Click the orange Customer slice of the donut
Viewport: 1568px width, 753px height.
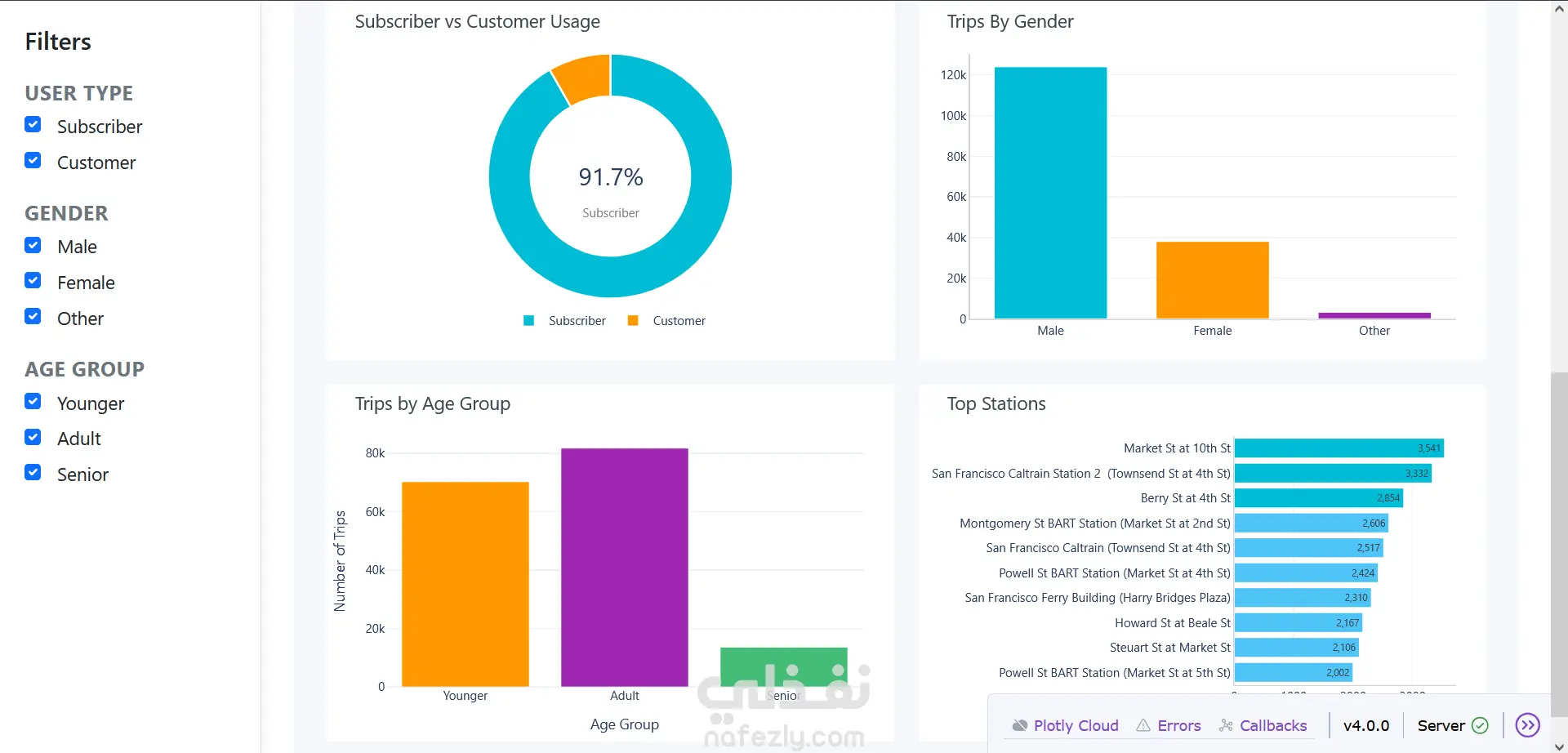[x=585, y=78]
